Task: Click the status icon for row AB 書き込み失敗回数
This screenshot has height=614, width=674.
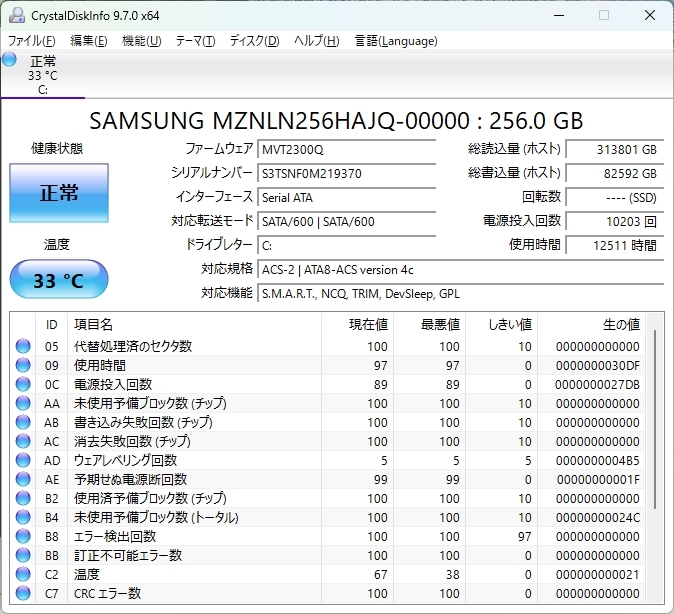Action: [23, 422]
